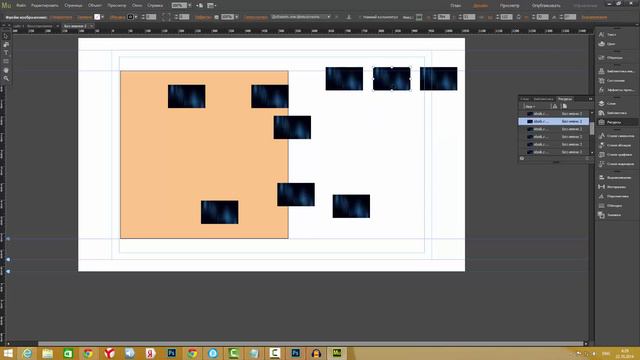
Task: Click the opacity icon in control bar
Action: [217, 17]
